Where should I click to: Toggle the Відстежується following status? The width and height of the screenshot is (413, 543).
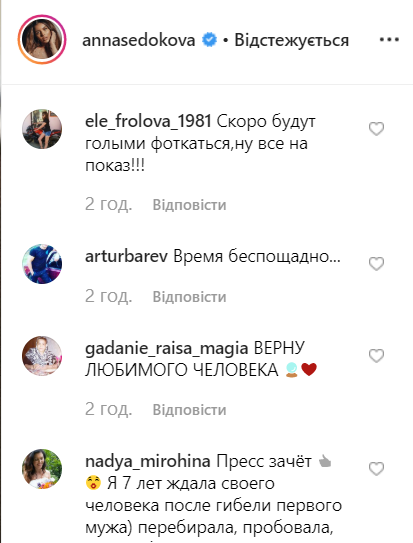(x=291, y=40)
